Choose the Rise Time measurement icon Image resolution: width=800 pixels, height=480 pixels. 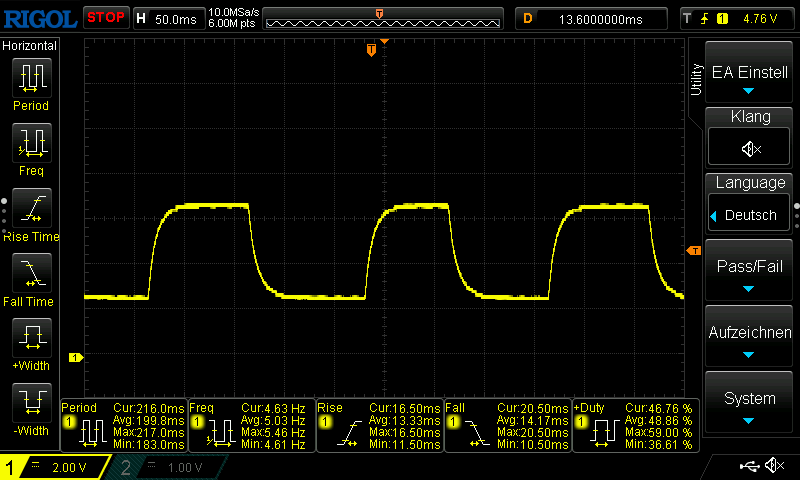point(30,208)
